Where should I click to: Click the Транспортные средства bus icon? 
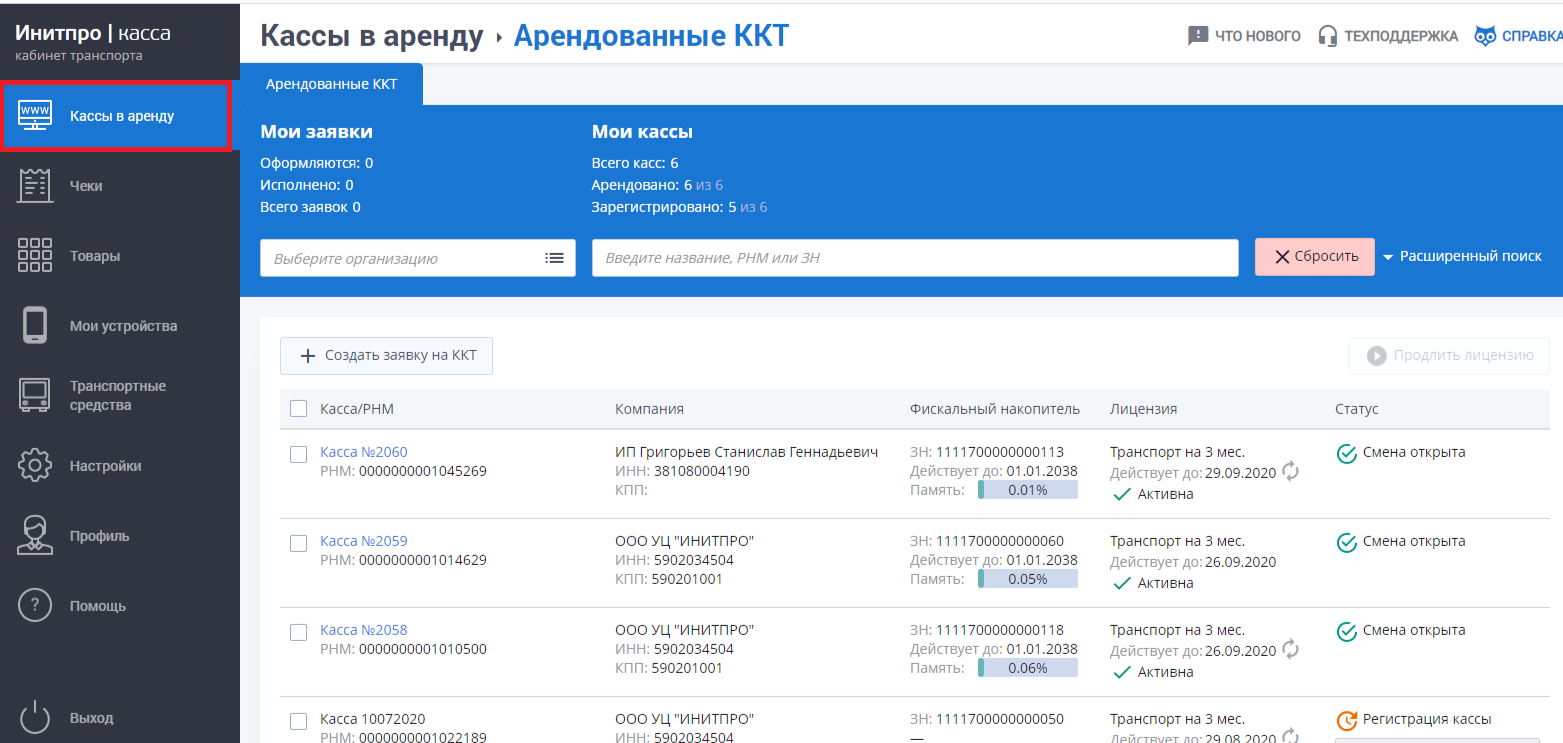coord(35,396)
